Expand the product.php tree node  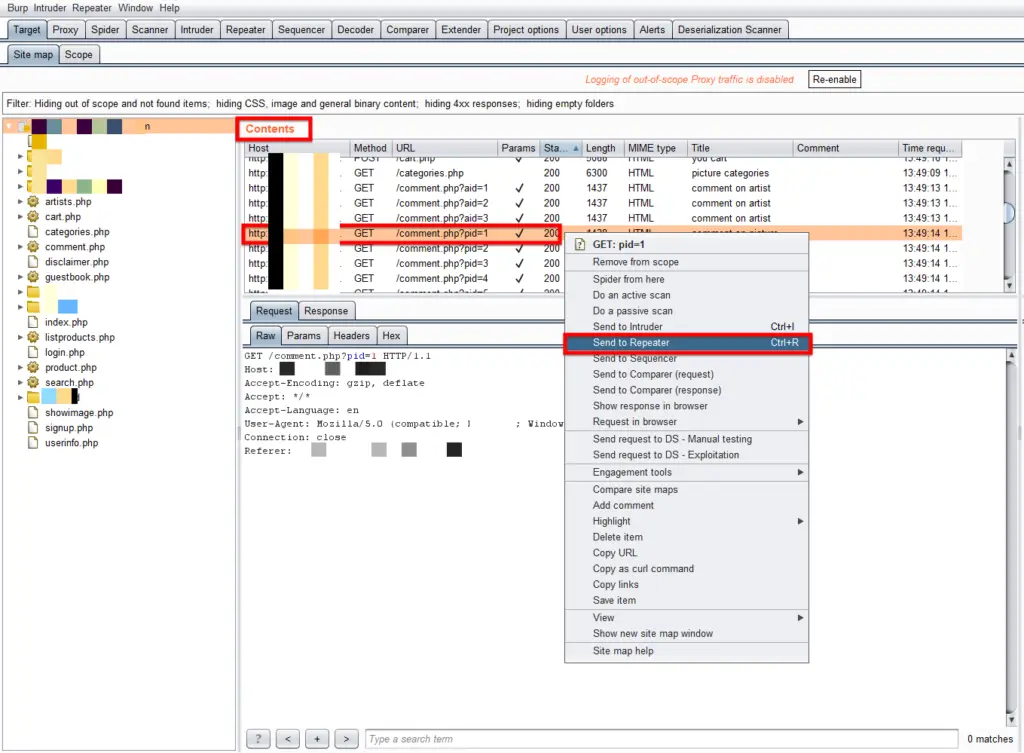tap(20, 367)
